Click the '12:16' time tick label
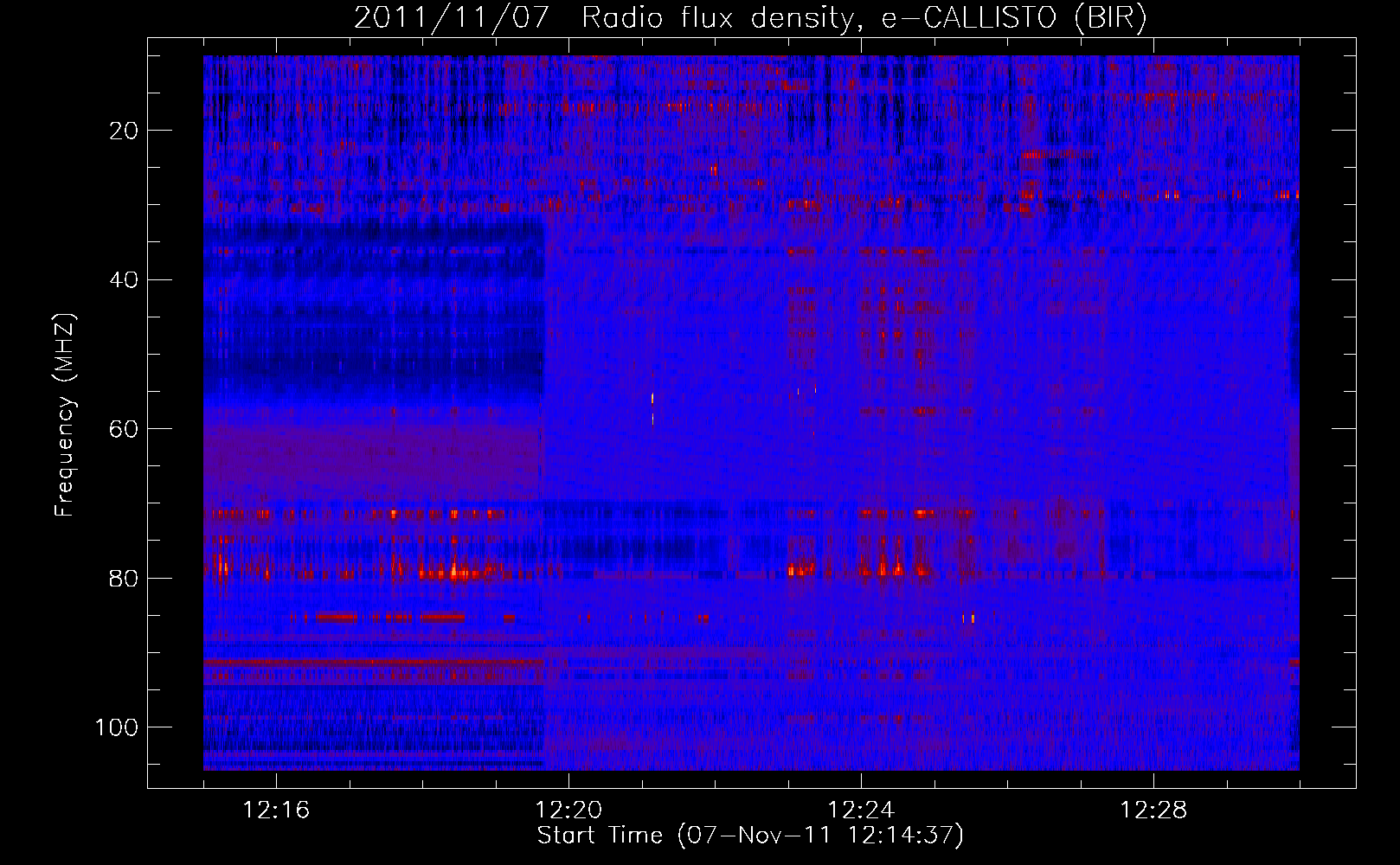 click(276, 811)
